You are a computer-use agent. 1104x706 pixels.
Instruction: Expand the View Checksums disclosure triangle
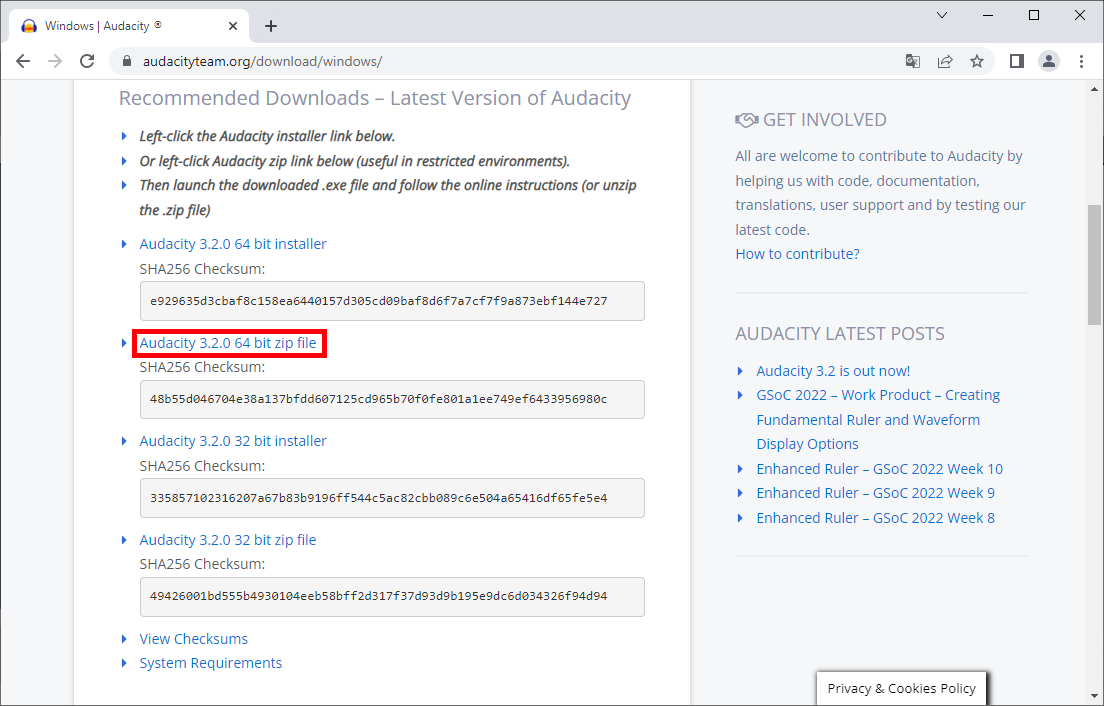[124, 638]
